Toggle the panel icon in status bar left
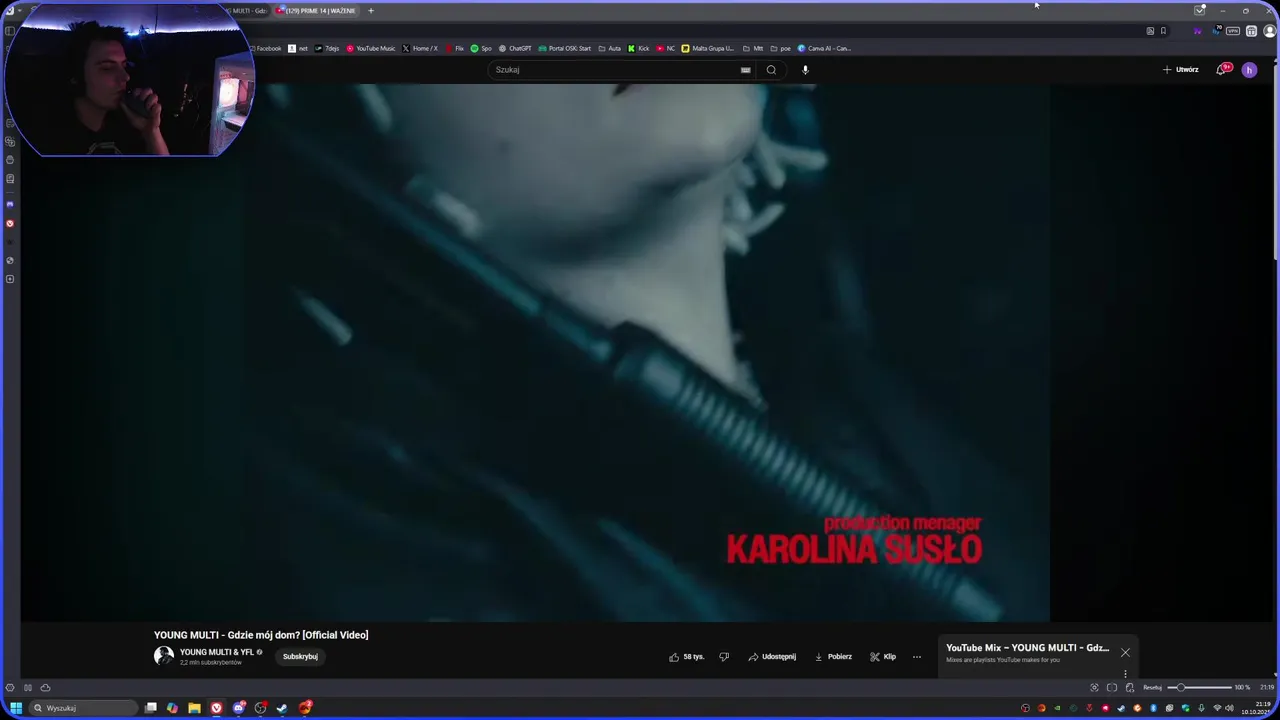The image size is (1280, 720). 28,688
